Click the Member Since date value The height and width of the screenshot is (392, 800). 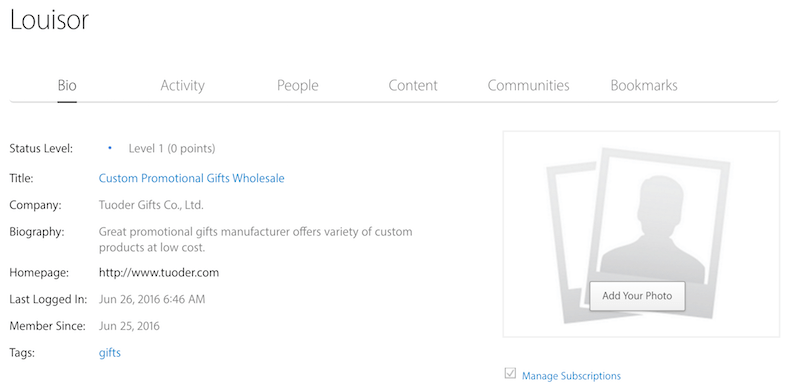129,326
